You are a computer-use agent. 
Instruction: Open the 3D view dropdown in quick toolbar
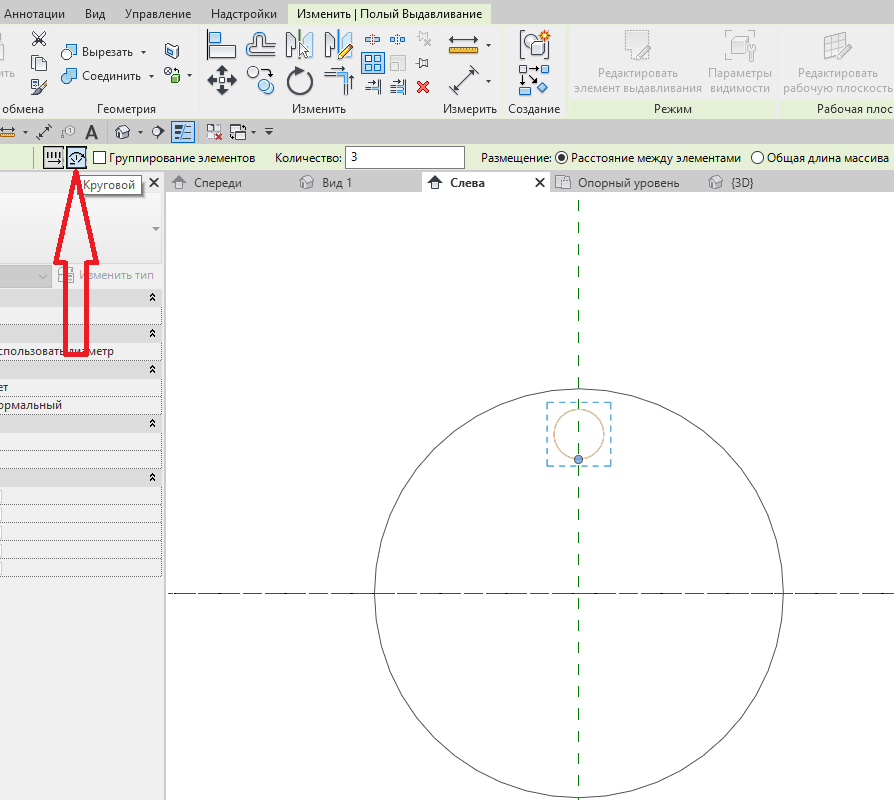(140, 132)
